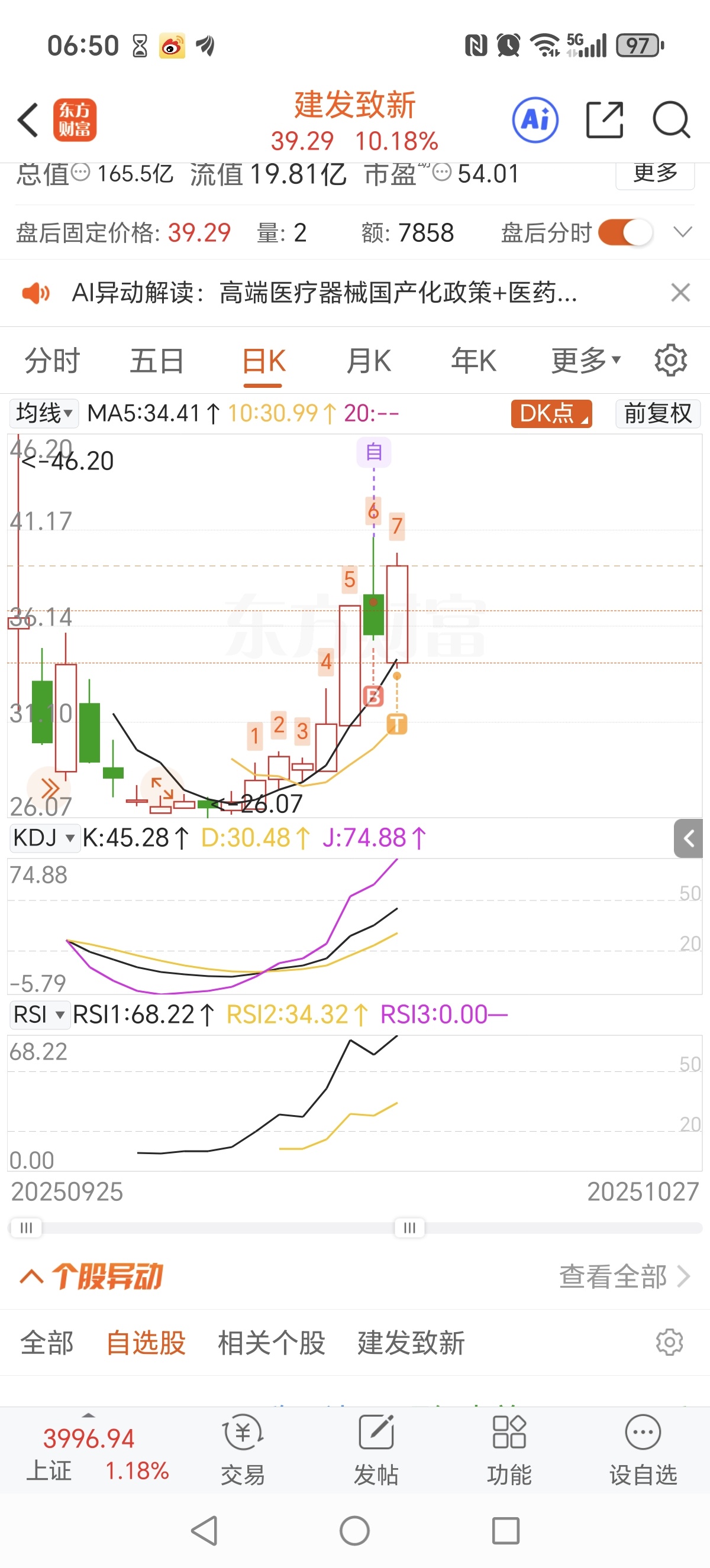Screen dimensions: 710x1568
Task: Dismiss the AI异动解读 banner
Action: [x=680, y=293]
